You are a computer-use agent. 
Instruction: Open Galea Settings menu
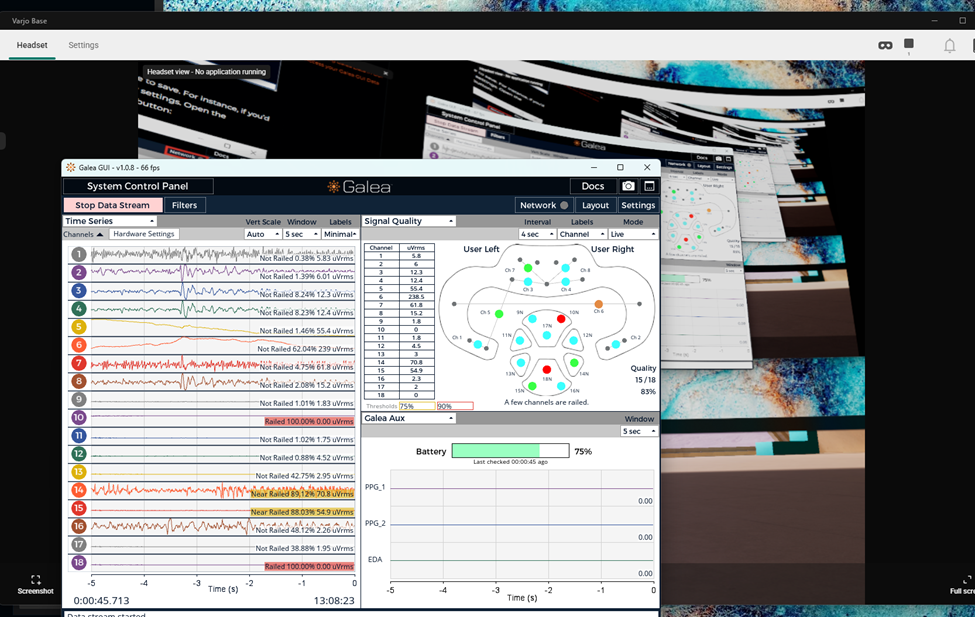click(x=638, y=205)
